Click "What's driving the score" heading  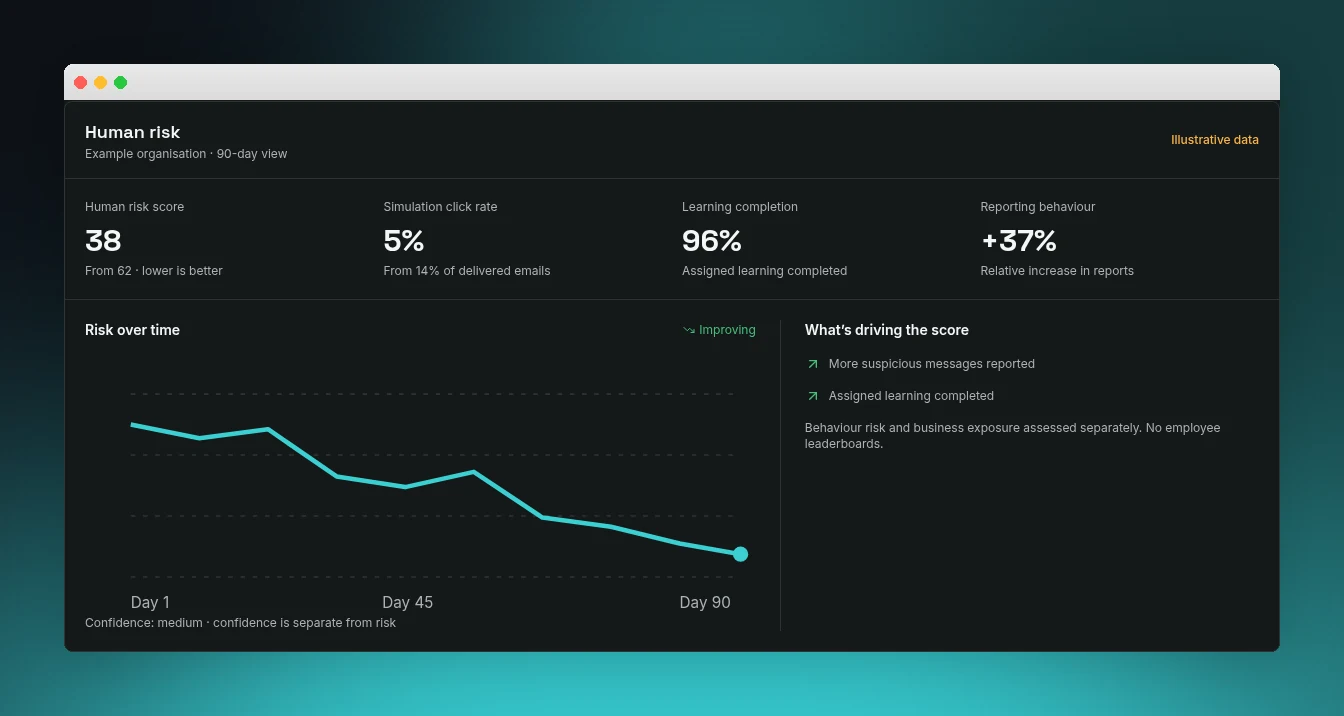887,330
